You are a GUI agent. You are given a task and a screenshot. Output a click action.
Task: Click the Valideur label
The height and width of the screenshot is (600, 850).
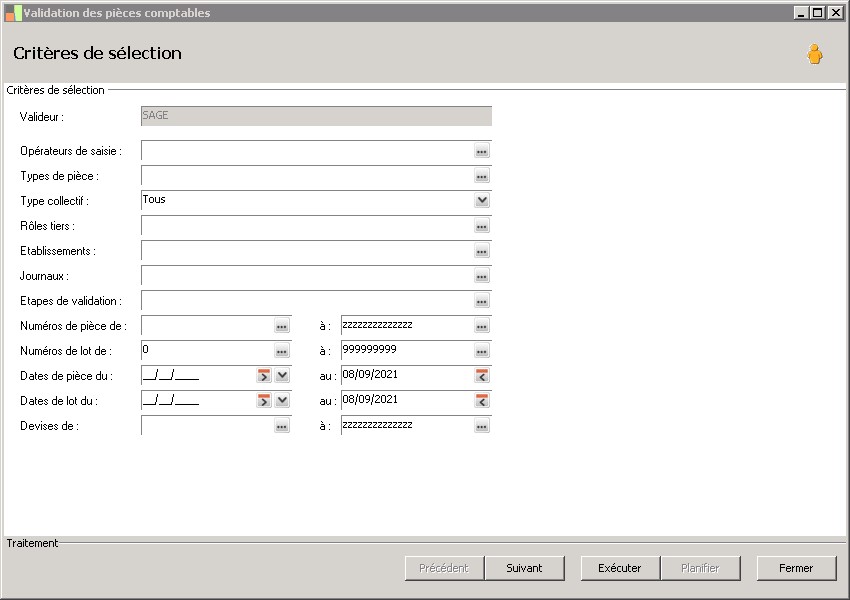click(42, 117)
